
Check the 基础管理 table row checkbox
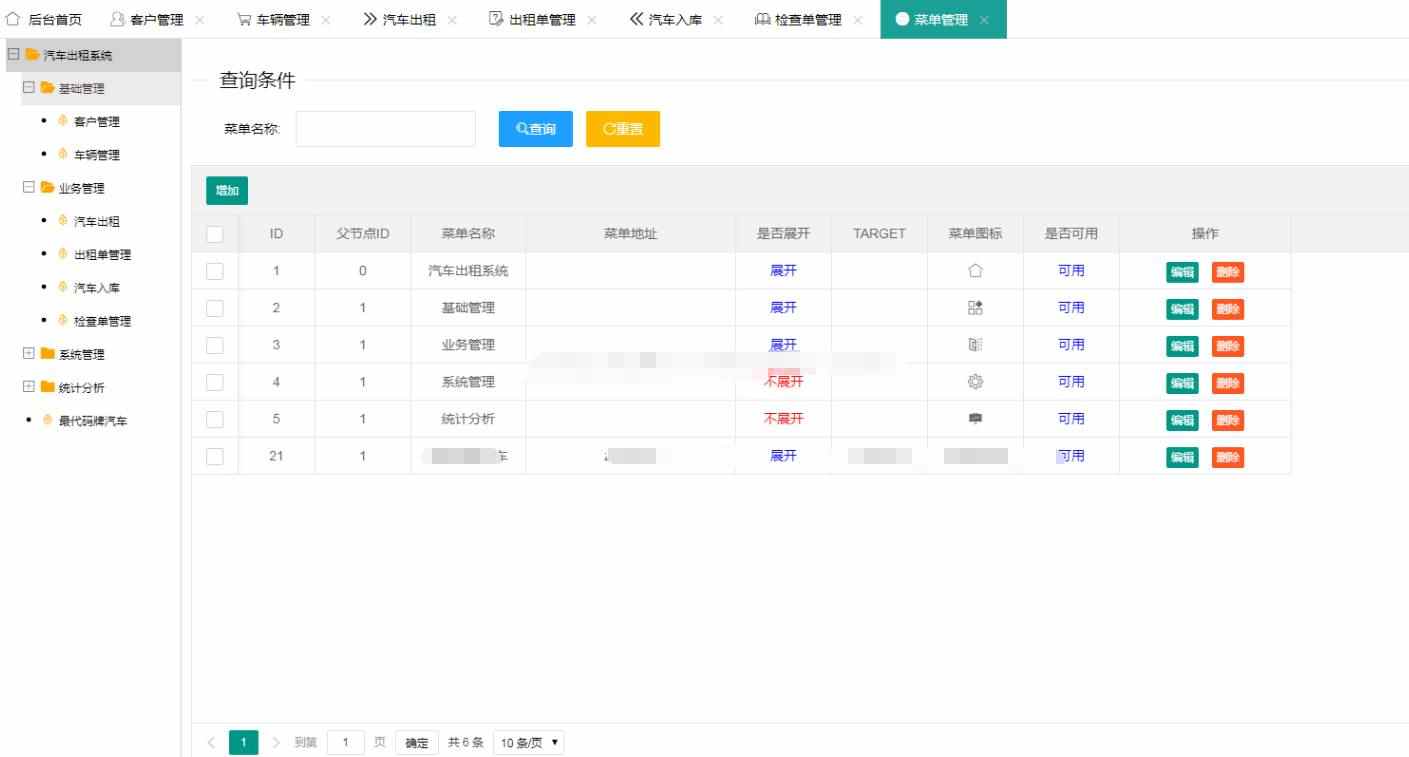click(x=215, y=308)
